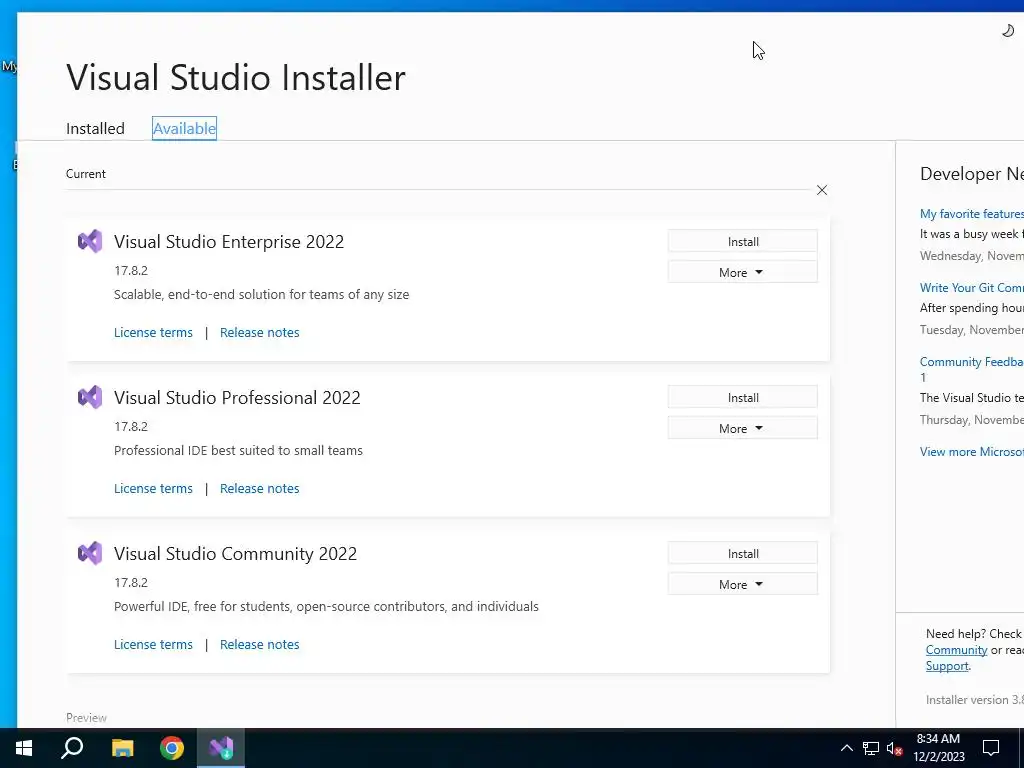Click the Visual Studio Community 2022 logo icon

click(90, 553)
